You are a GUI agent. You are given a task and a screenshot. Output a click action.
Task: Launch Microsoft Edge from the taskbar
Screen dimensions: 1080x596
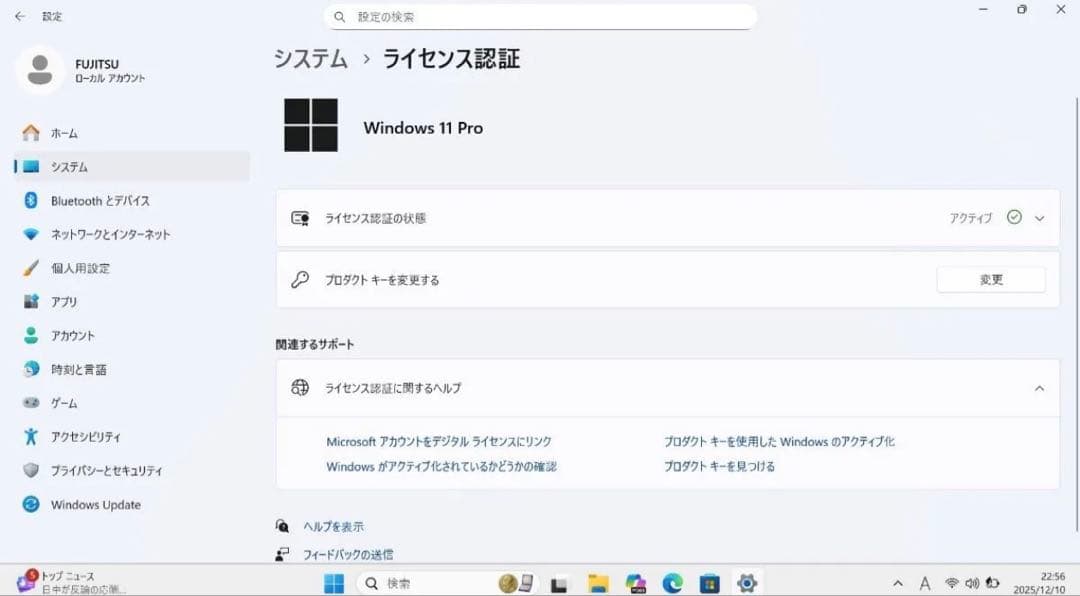tap(671, 581)
